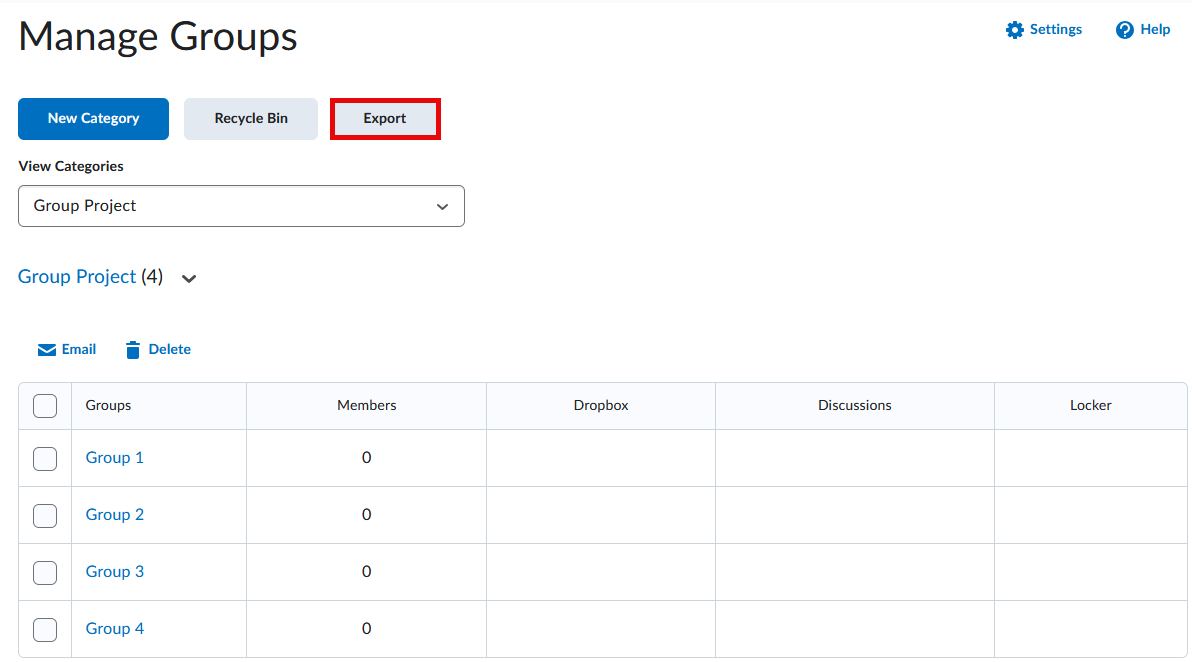
Task: Toggle the Group 3 row checkbox
Action: tap(45, 572)
